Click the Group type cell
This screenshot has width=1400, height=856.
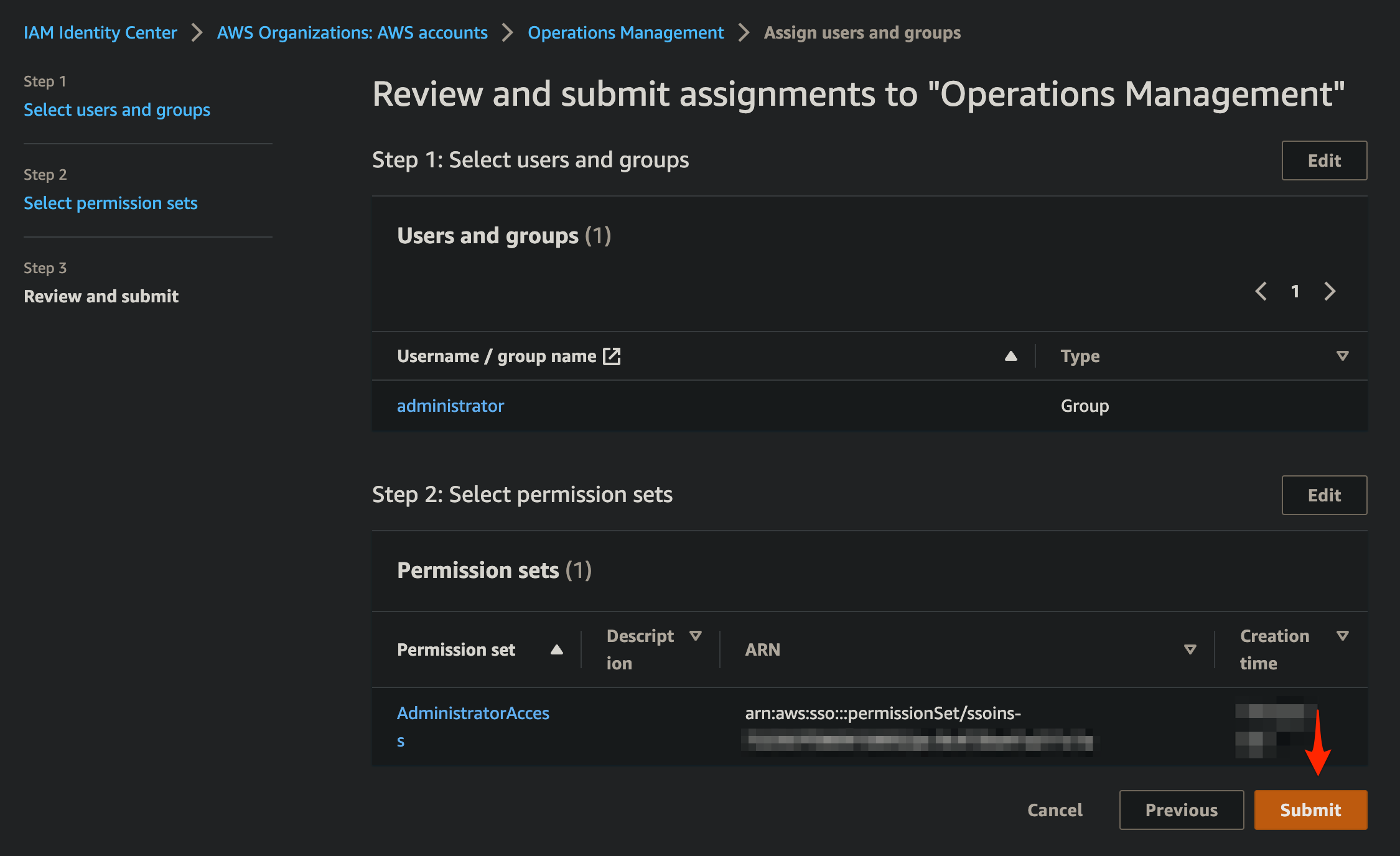point(1085,406)
